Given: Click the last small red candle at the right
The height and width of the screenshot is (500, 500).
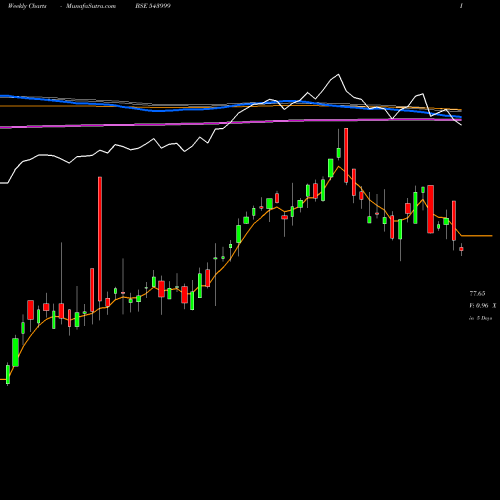Looking at the screenshot, I should 461,249.
